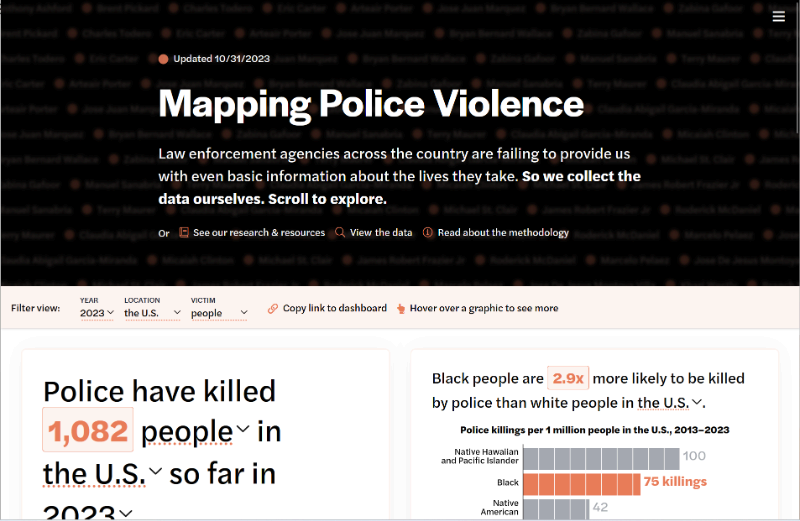The image size is (800, 521).
Task: Expand the Location filter set to the U.S.
Action: [152, 313]
